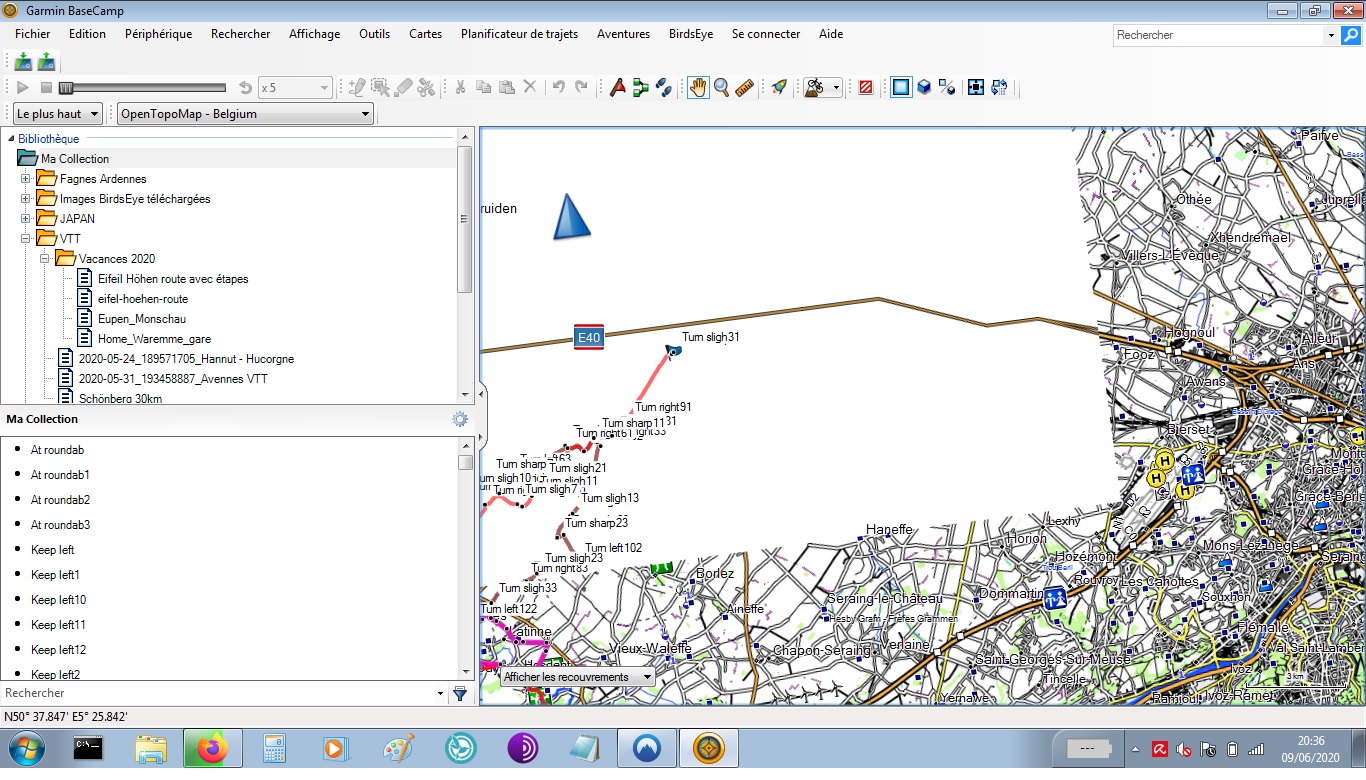Click the swap views arrows icon

[x=999, y=88]
